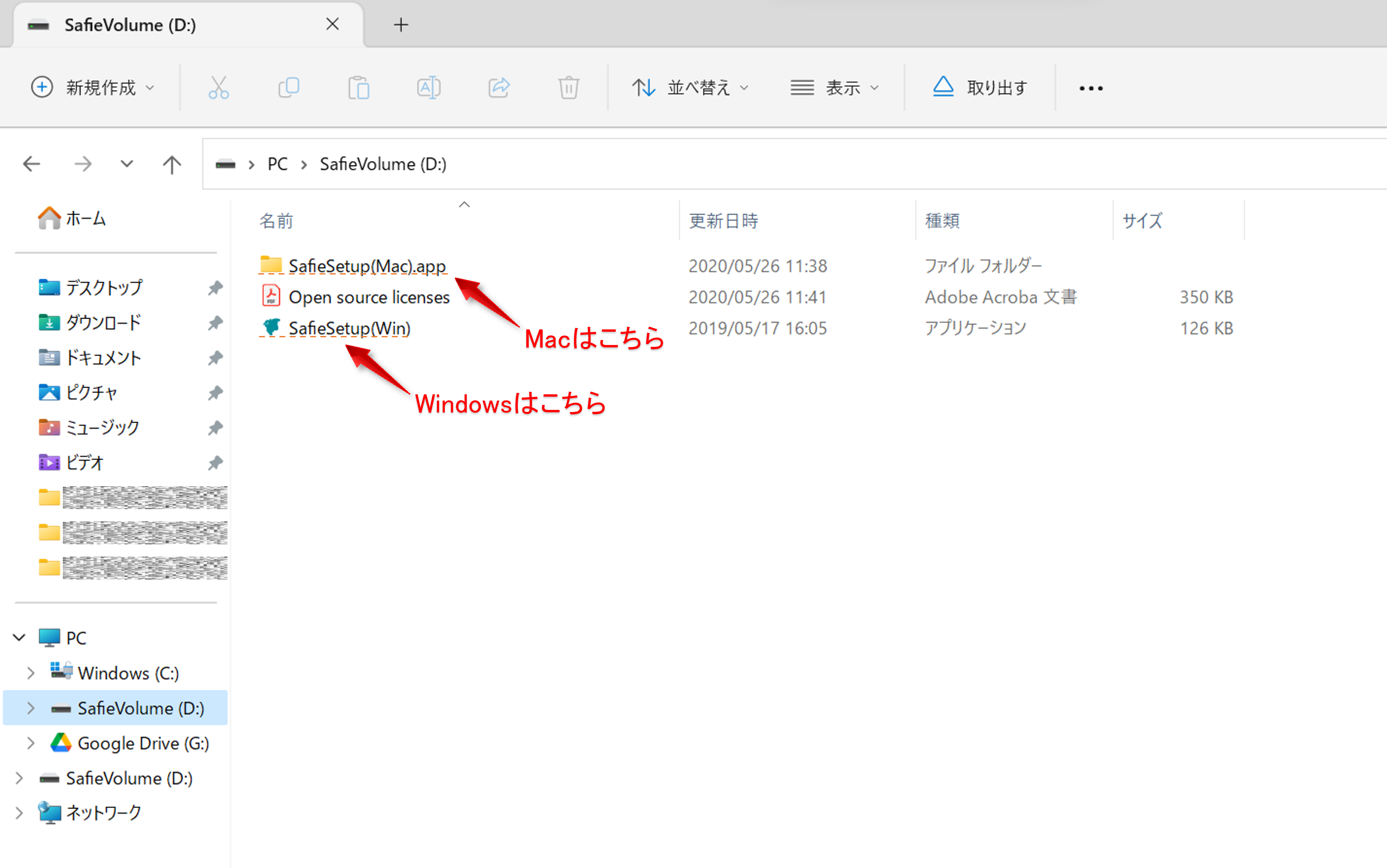
Task: Click the Share icon in toolbar
Action: [x=499, y=88]
